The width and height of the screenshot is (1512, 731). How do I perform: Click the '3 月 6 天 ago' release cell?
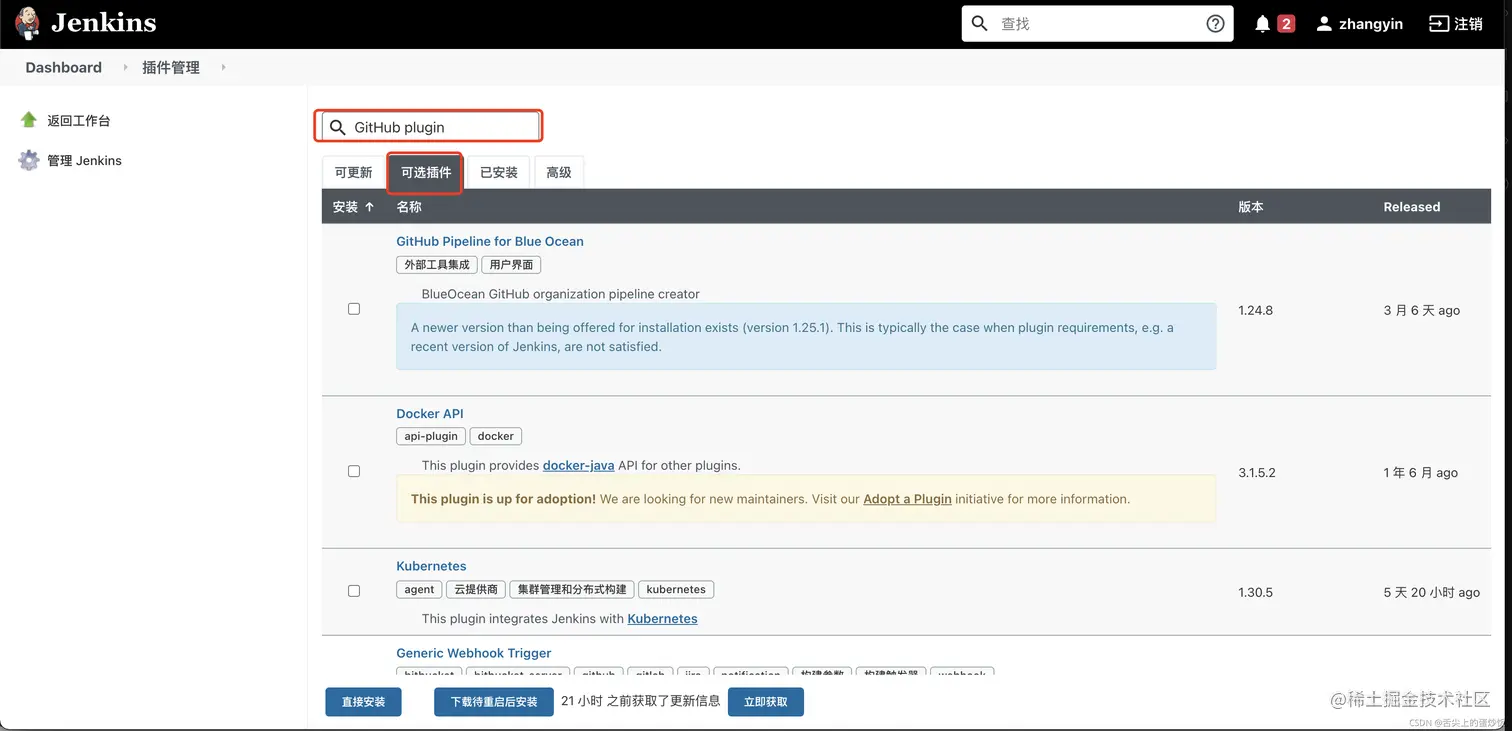(1421, 310)
